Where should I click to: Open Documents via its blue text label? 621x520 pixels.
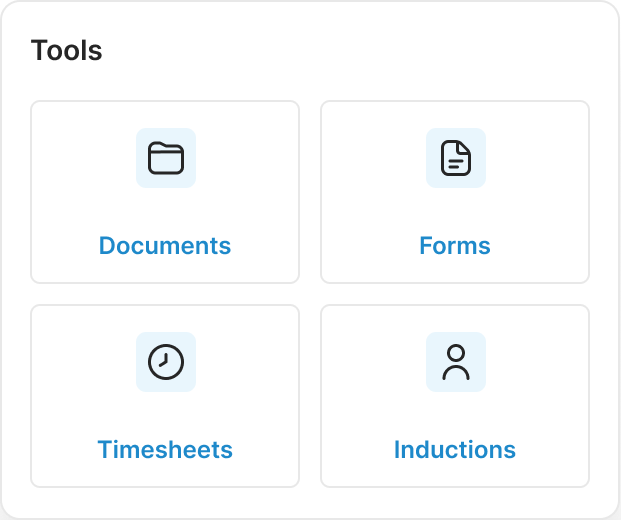click(x=165, y=246)
